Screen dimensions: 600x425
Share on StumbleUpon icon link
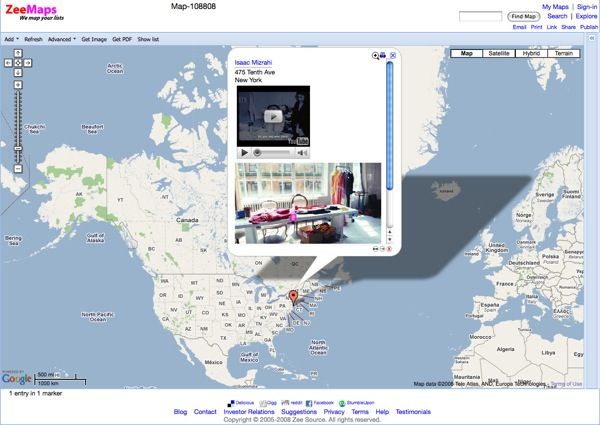click(x=357, y=403)
